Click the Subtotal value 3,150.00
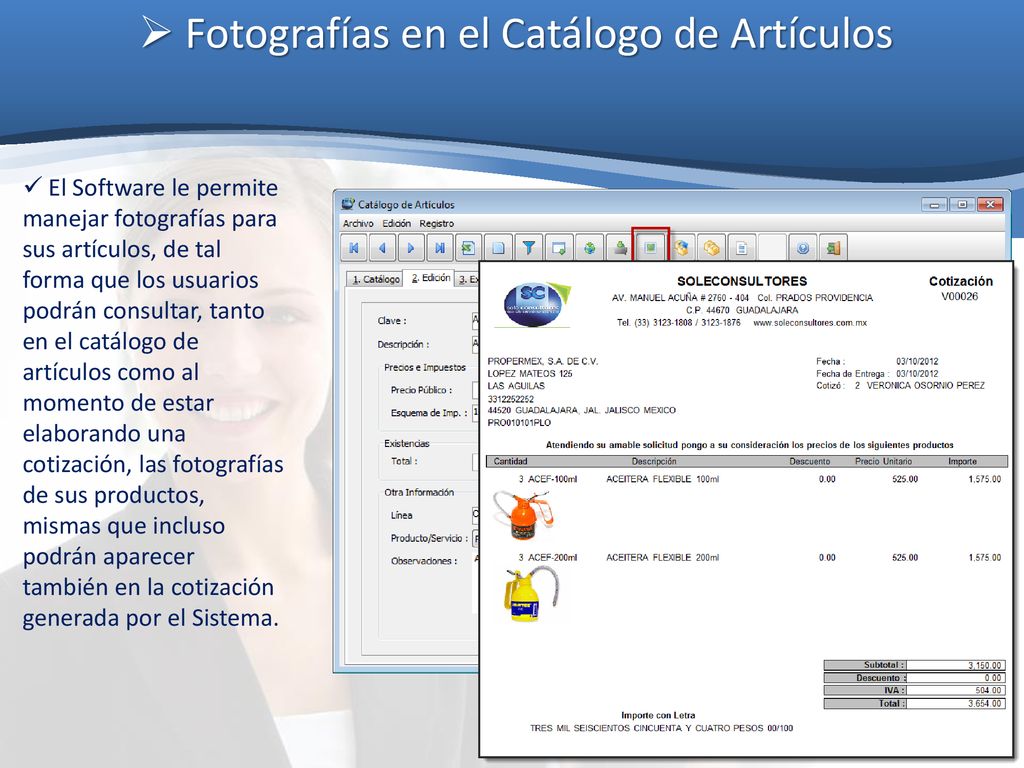Screen dimensions: 1024x768 984,665
